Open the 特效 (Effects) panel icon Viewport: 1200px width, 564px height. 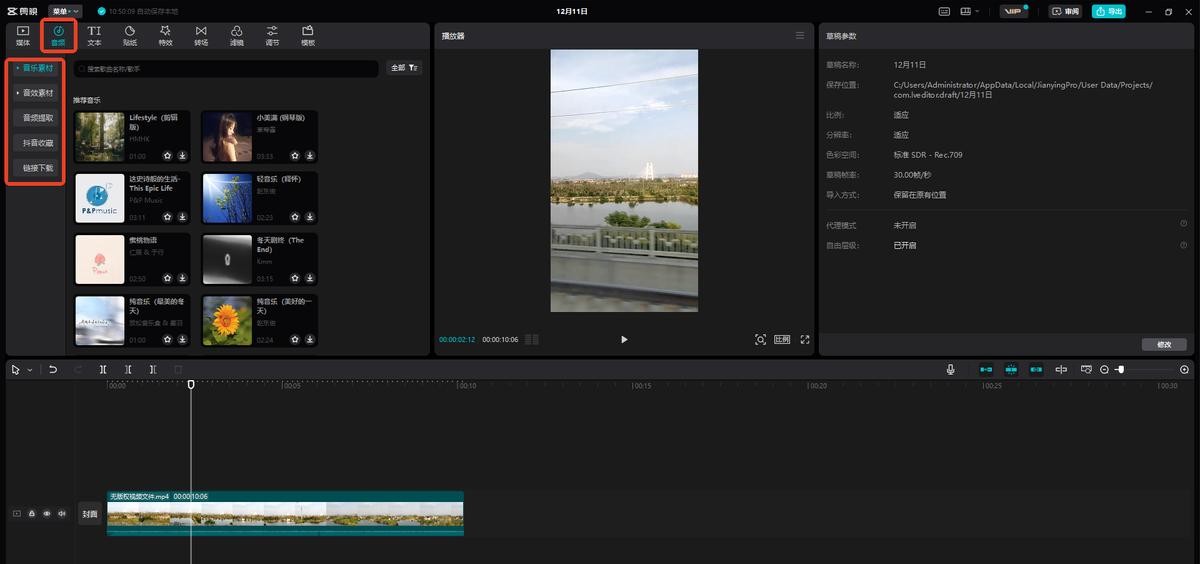(x=165, y=35)
